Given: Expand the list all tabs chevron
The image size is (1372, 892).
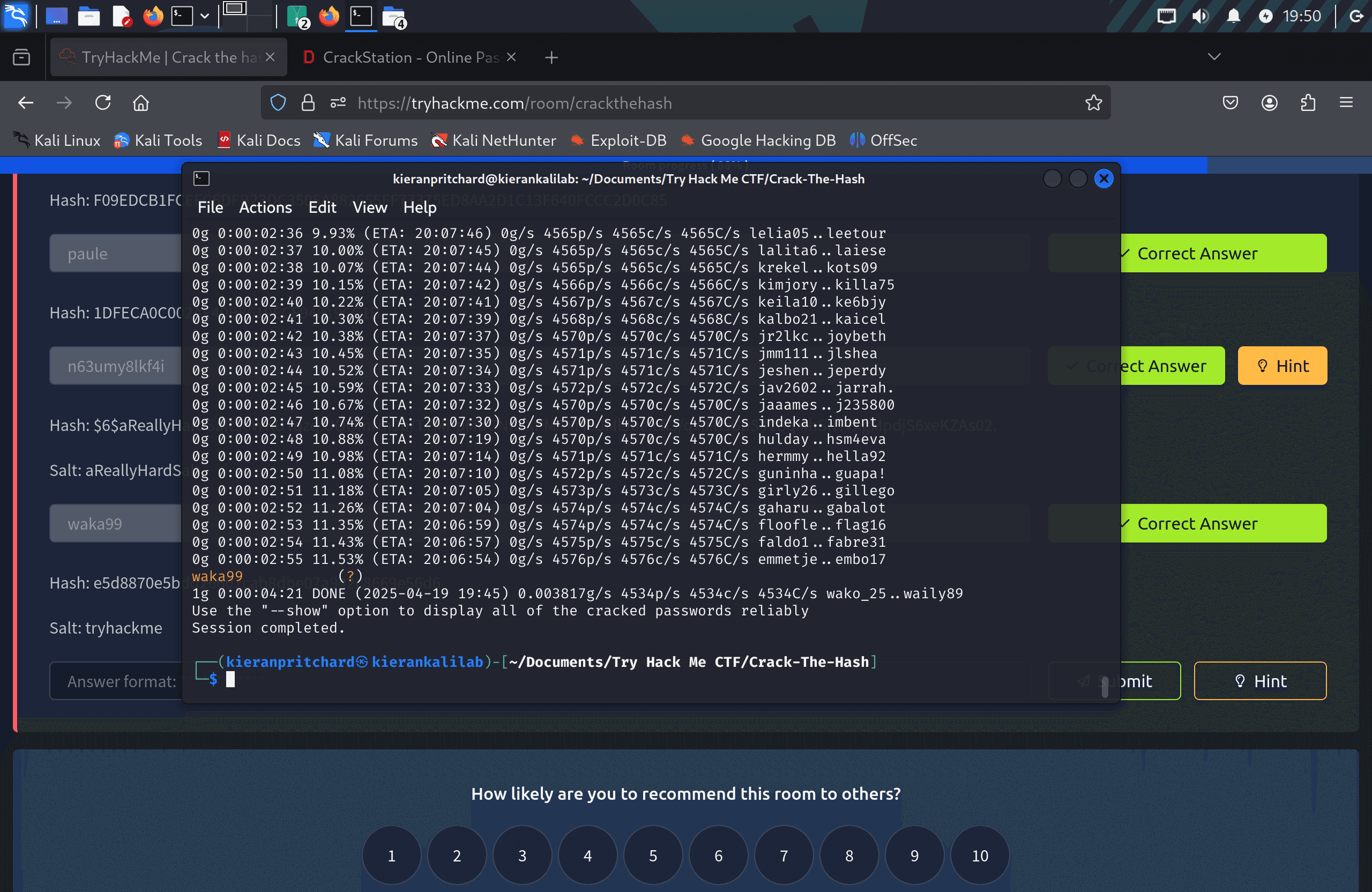Looking at the screenshot, I should [1214, 56].
